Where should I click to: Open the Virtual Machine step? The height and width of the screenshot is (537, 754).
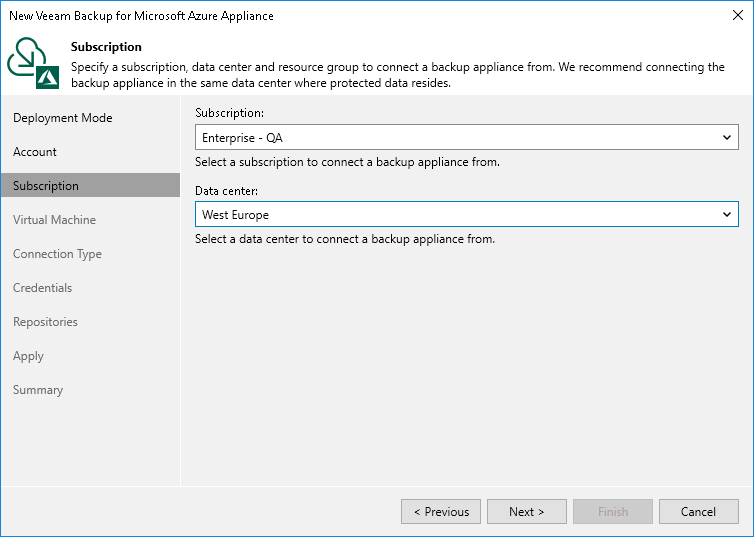click(x=54, y=220)
